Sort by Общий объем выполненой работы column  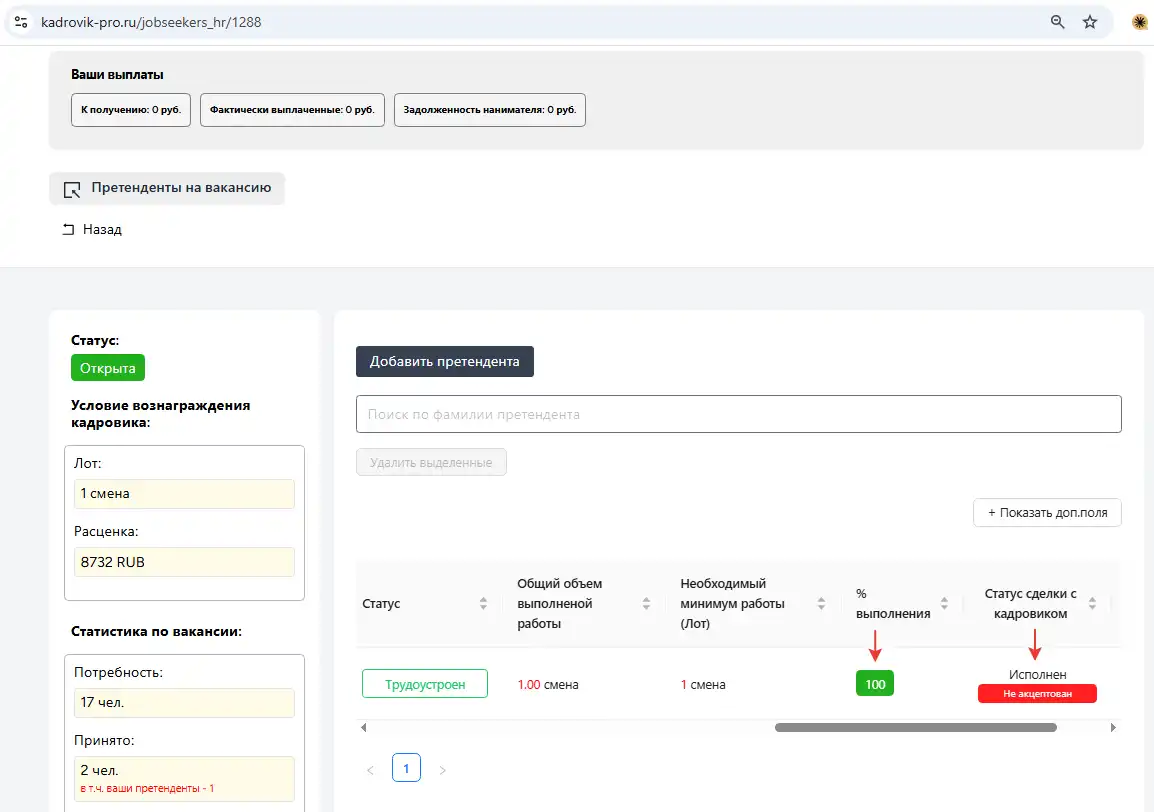(x=646, y=604)
